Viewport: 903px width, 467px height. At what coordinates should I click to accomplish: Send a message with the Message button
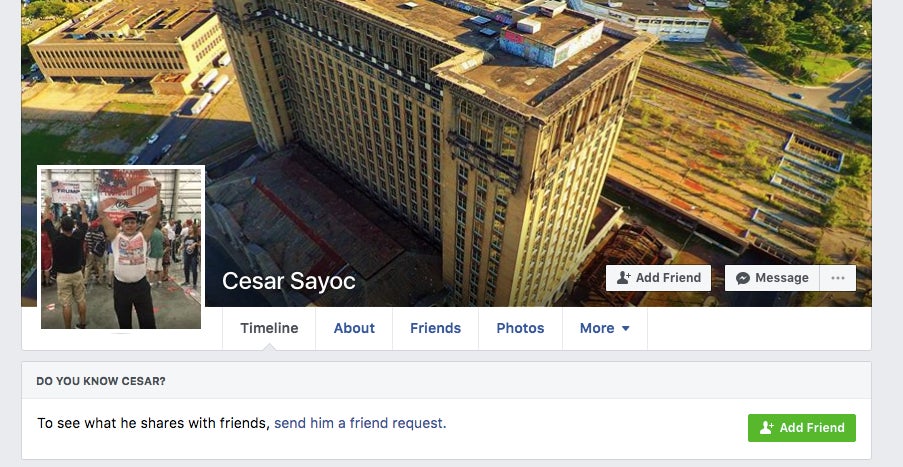pos(772,278)
